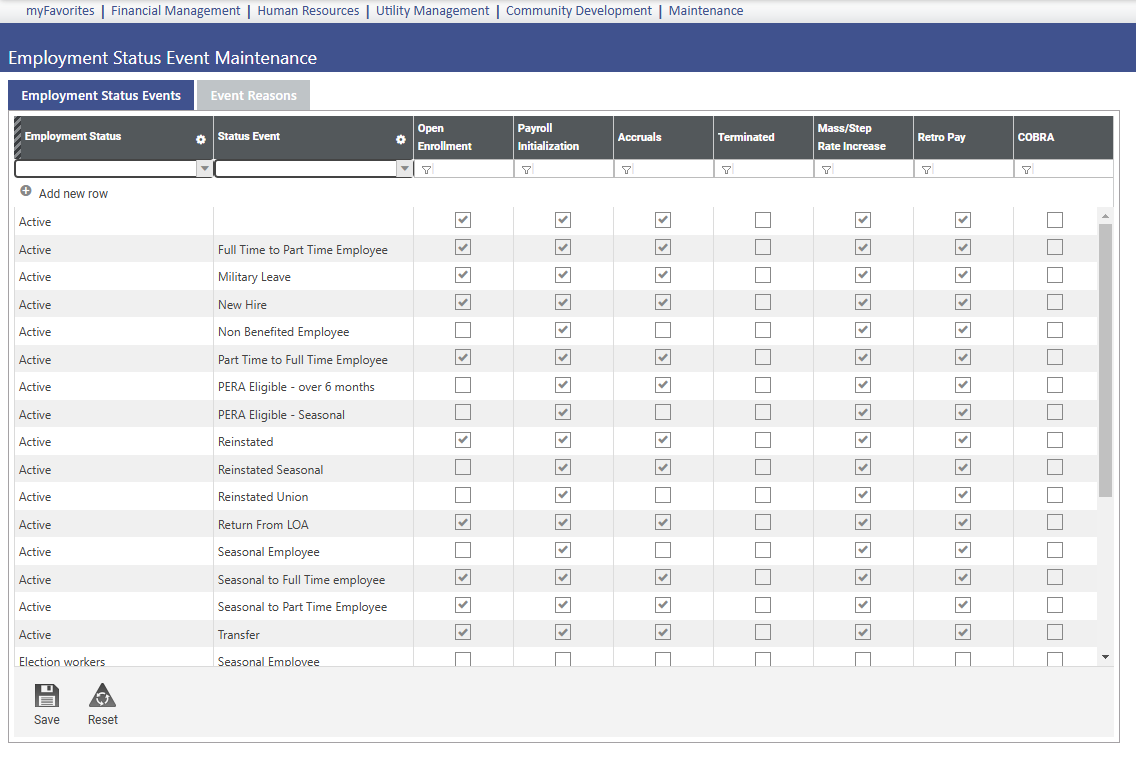The image size is (1136, 757).
Task: Open the Utility Management menu
Action: click(433, 11)
